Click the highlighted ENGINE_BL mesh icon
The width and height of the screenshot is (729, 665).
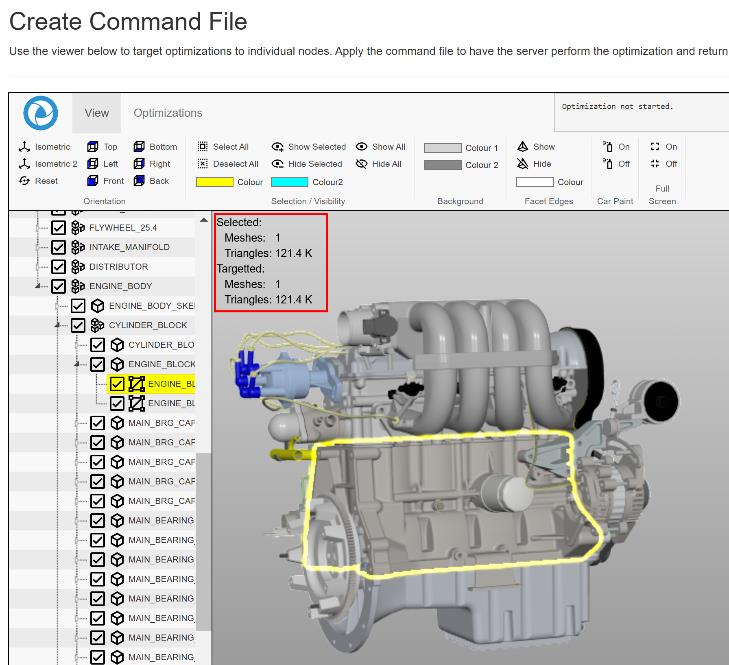pos(137,384)
